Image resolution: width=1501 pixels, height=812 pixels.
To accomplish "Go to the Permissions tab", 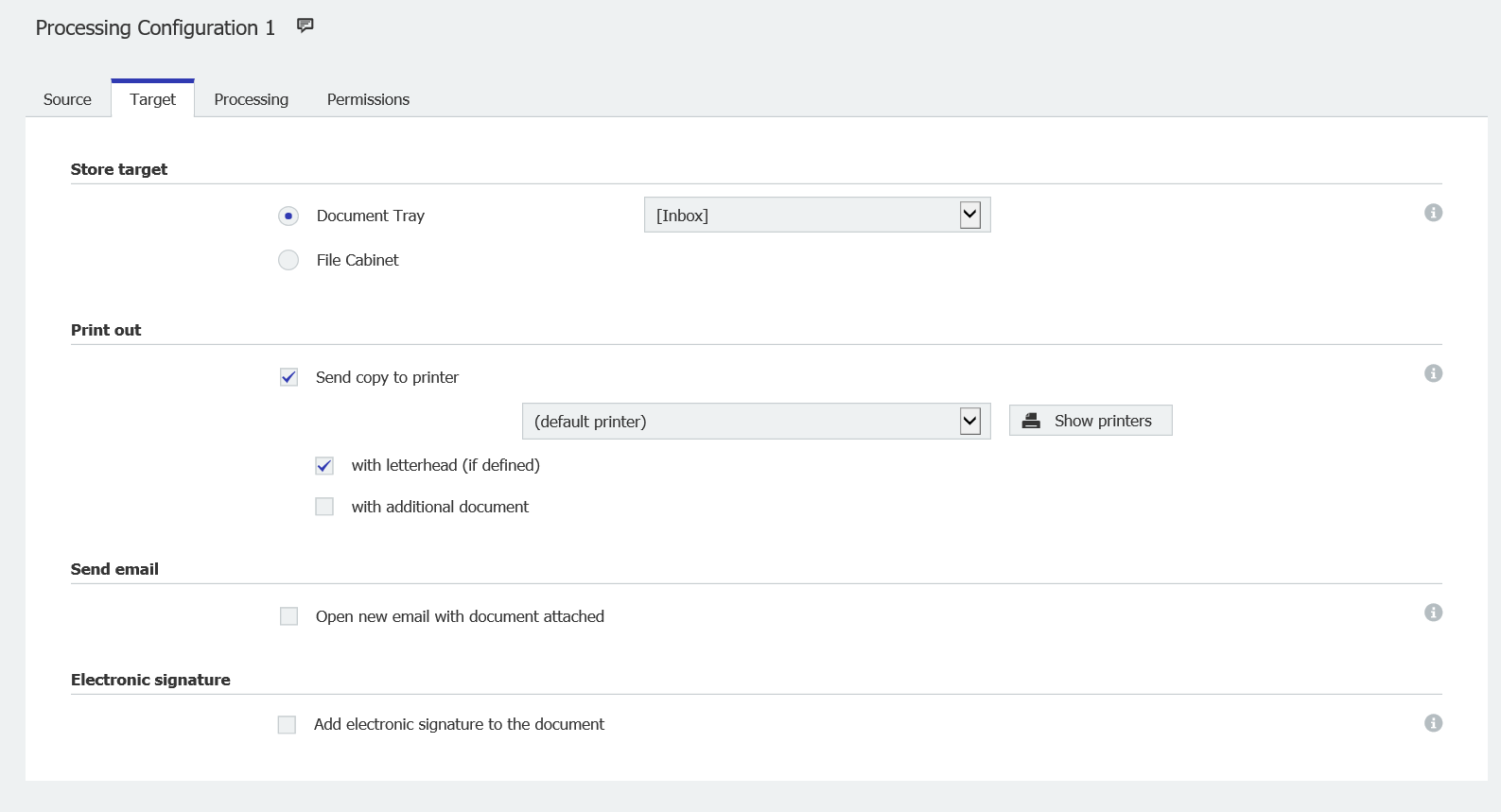I will (368, 99).
